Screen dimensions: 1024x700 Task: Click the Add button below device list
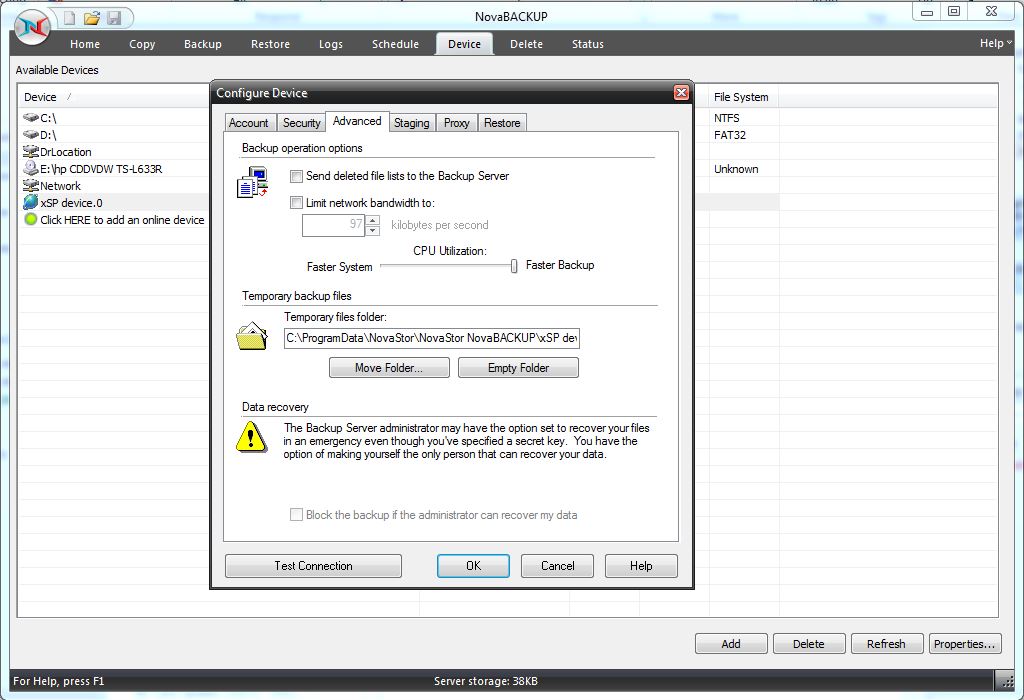pos(731,644)
